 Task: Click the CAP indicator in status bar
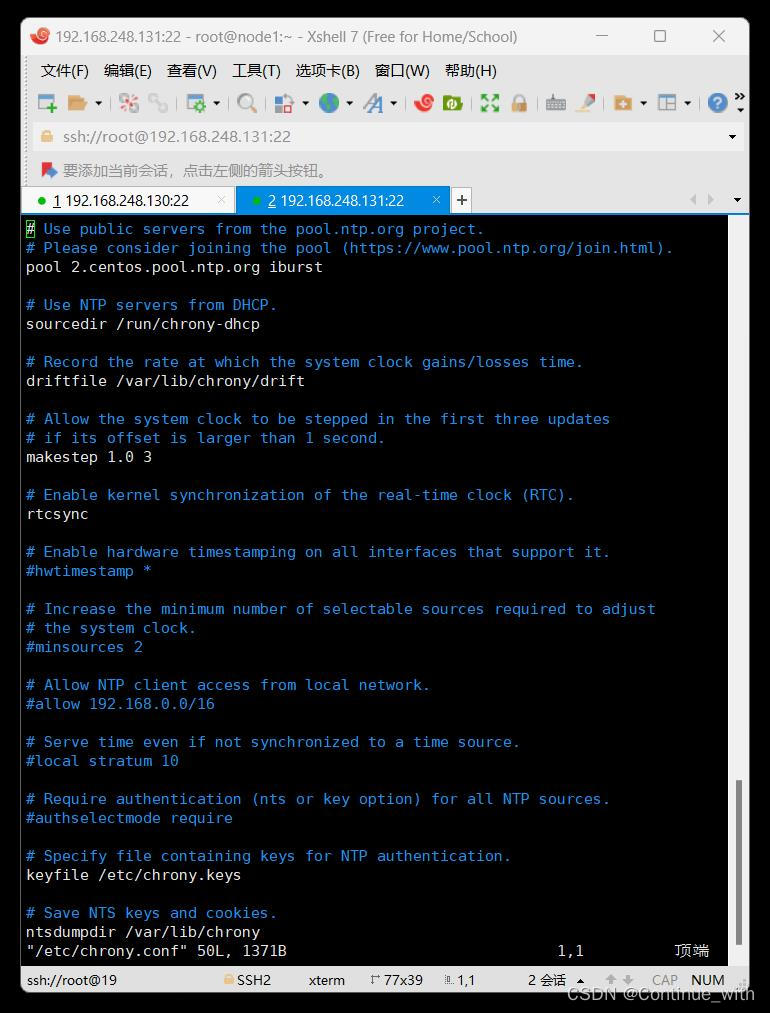[x=665, y=980]
